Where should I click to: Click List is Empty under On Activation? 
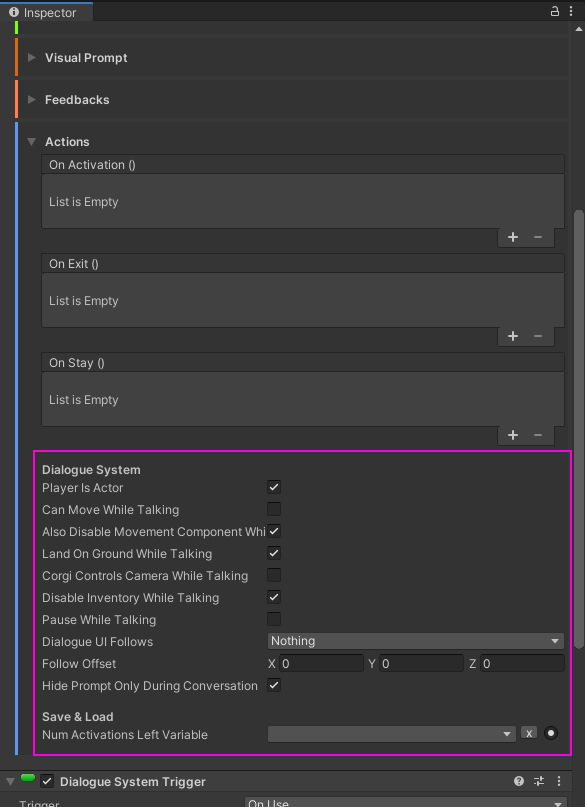click(84, 202)
